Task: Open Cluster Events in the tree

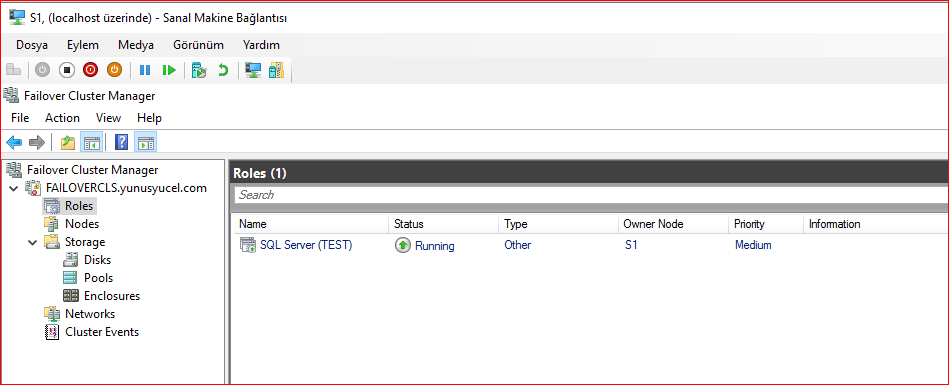Action: pyautogui.click(x=102, y=332)
